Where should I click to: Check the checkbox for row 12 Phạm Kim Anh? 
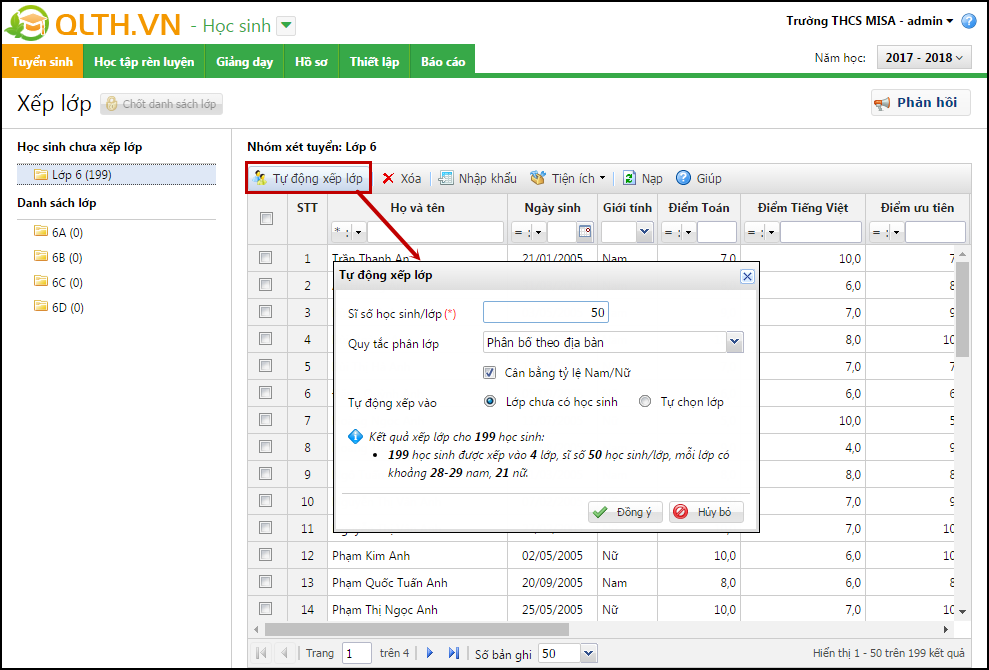click(266, 555)
